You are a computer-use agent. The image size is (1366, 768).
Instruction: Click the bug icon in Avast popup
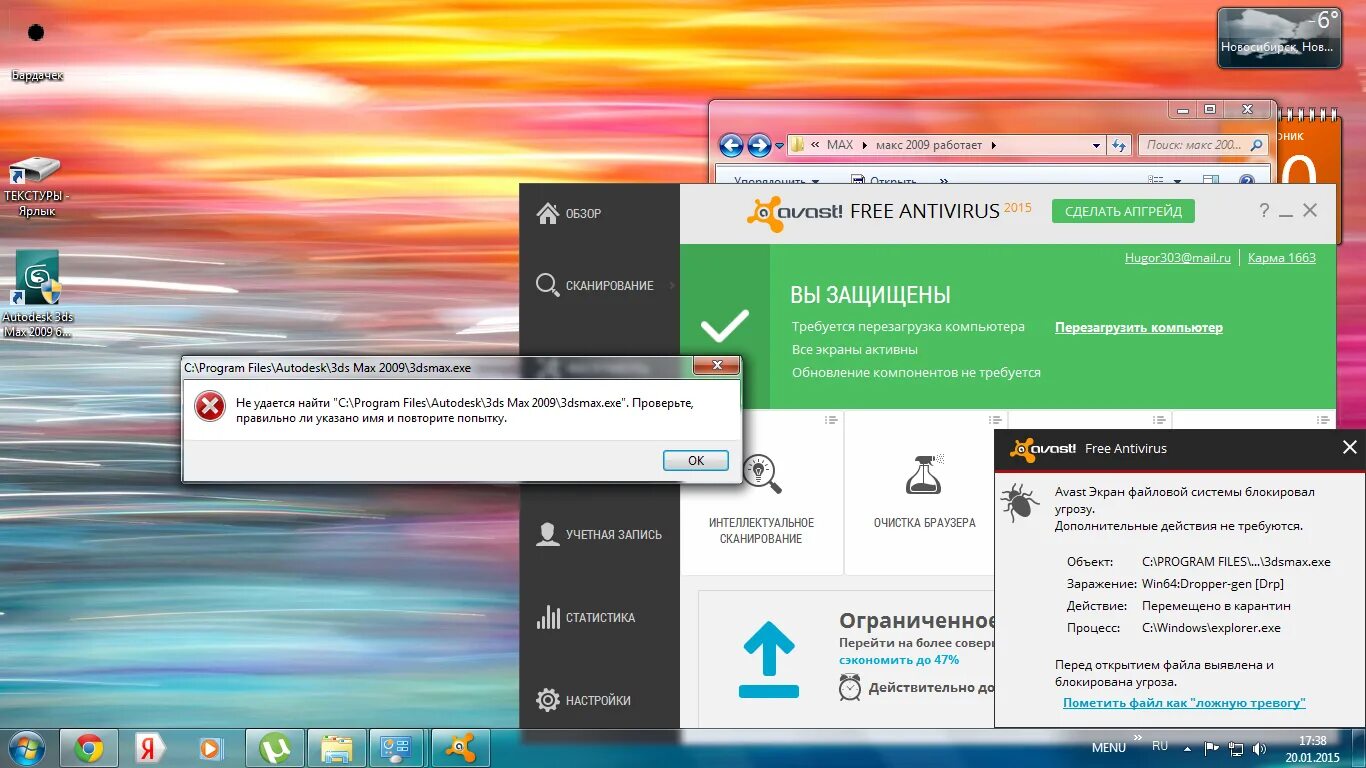tap(1020, 502)
